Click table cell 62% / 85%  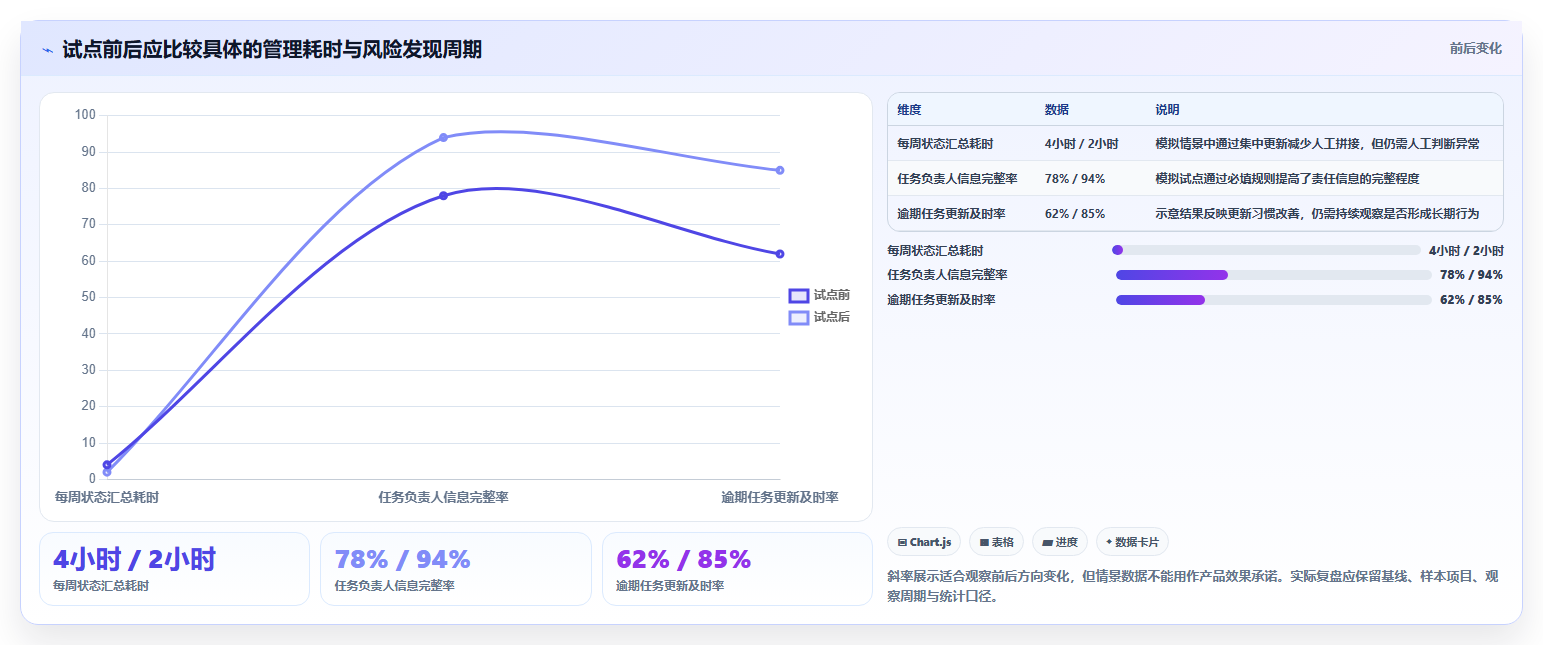1075,214
